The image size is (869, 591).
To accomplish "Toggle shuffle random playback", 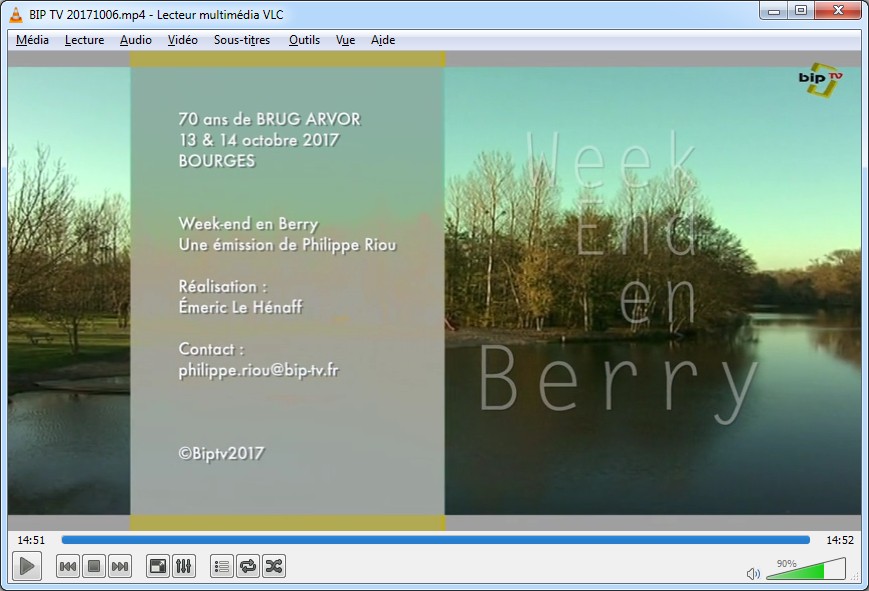I will (274, 566).
